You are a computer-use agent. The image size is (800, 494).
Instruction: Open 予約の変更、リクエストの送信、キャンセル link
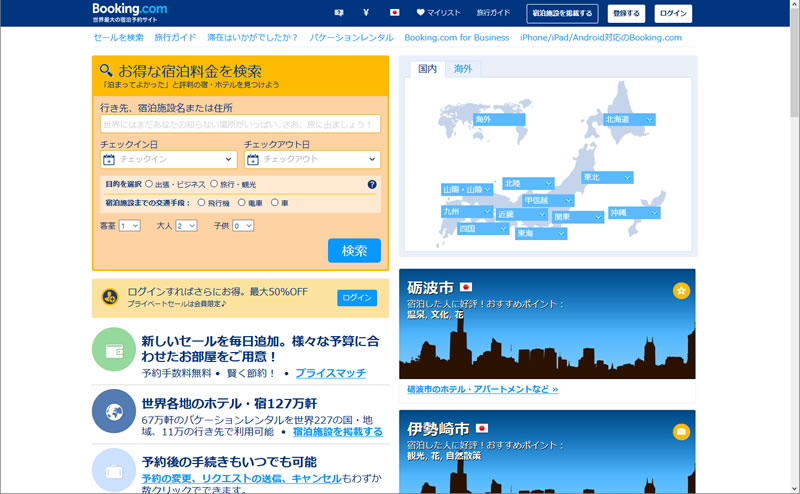coord(241,478)
